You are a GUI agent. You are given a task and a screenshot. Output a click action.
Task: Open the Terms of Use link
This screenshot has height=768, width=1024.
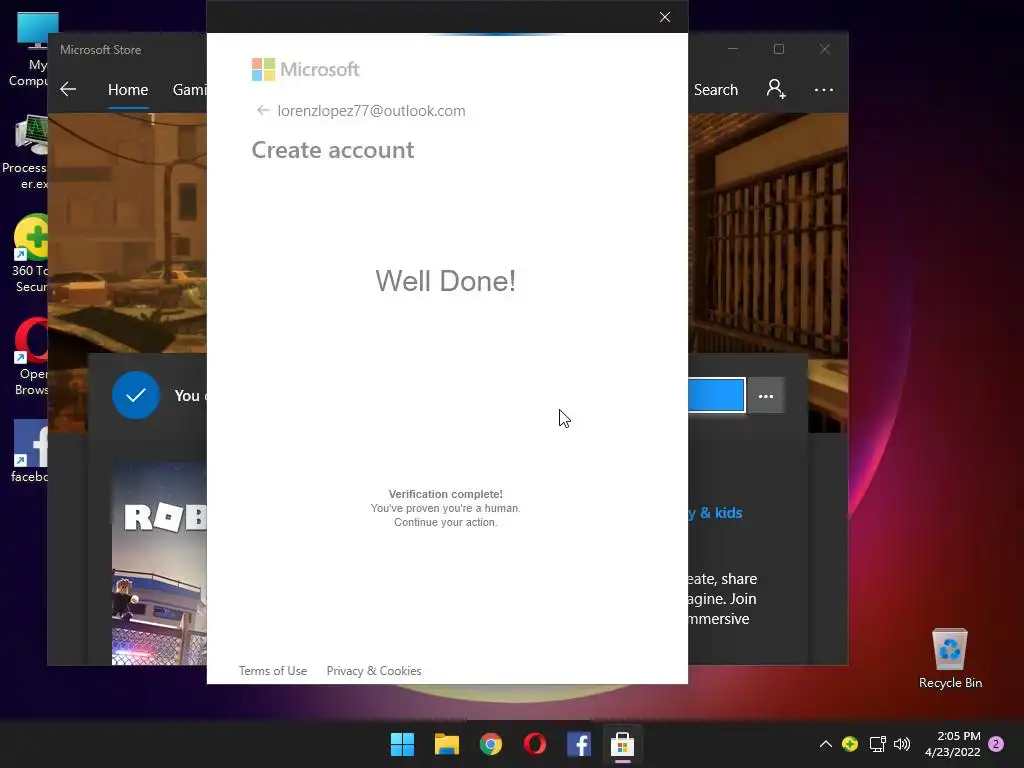(272, 671)
